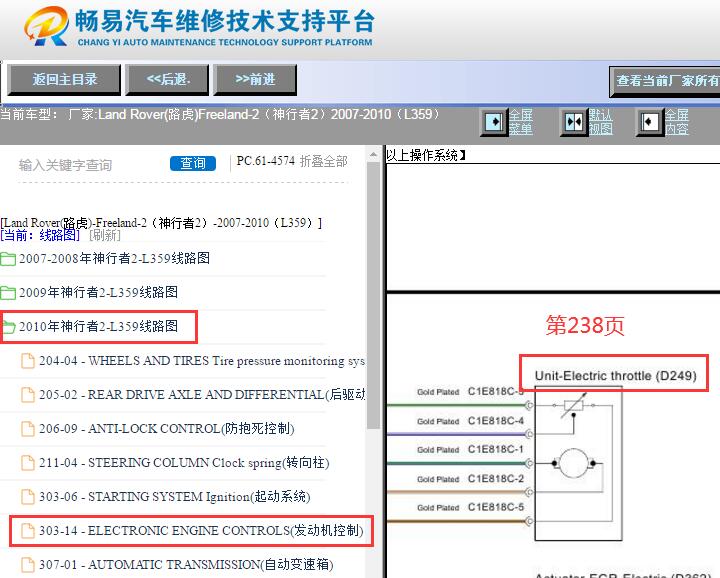Click the 当前：线路图 link

[40, 236]
